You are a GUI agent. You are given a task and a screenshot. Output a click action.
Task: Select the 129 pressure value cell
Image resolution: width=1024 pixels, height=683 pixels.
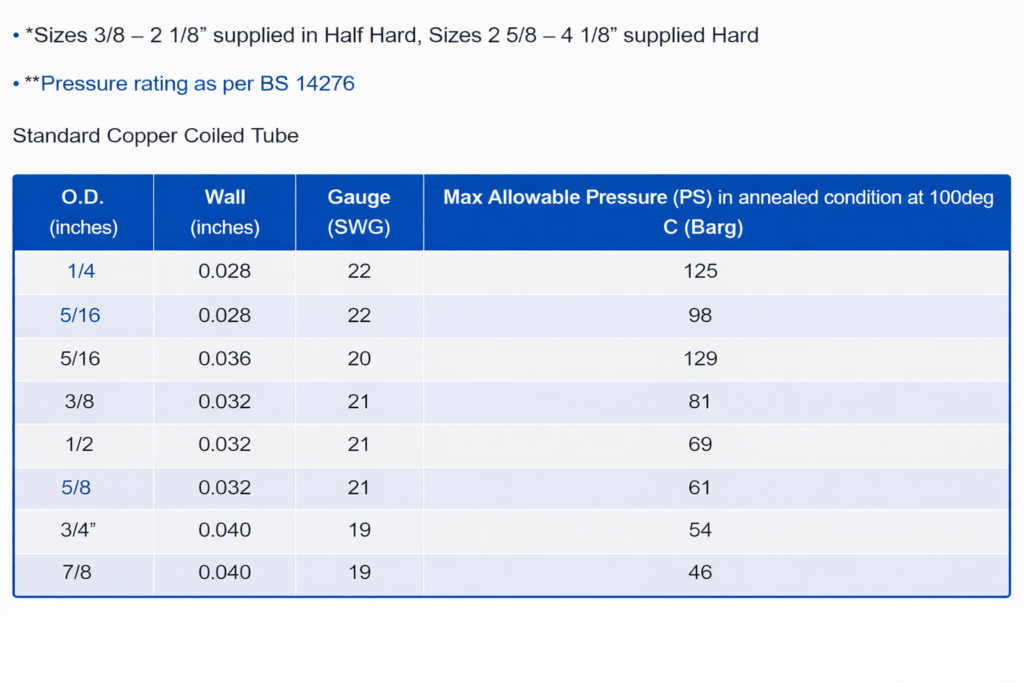coord(701,359)
